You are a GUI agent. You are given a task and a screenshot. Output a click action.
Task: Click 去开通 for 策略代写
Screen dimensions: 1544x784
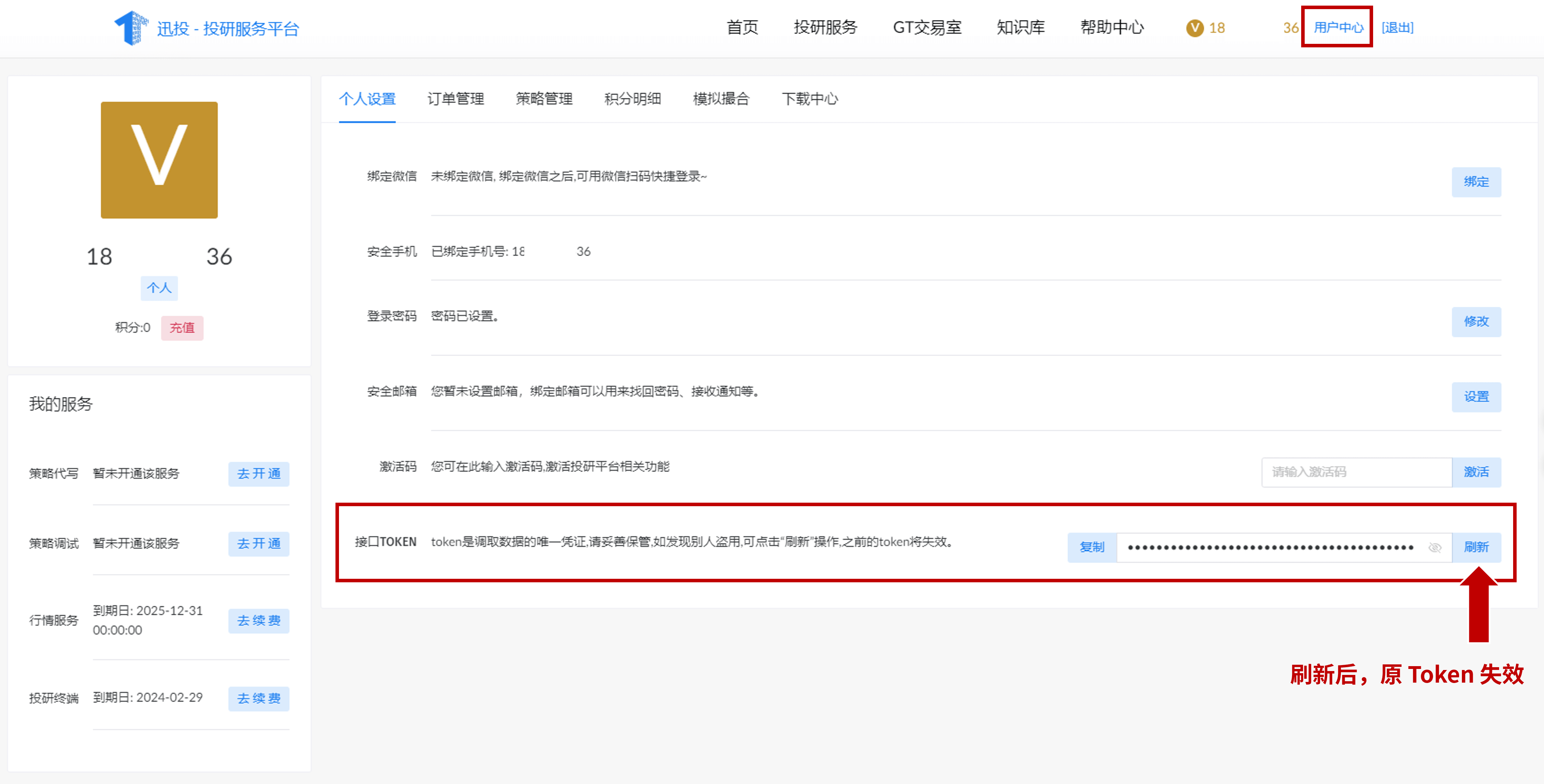(x=258, y=474)
